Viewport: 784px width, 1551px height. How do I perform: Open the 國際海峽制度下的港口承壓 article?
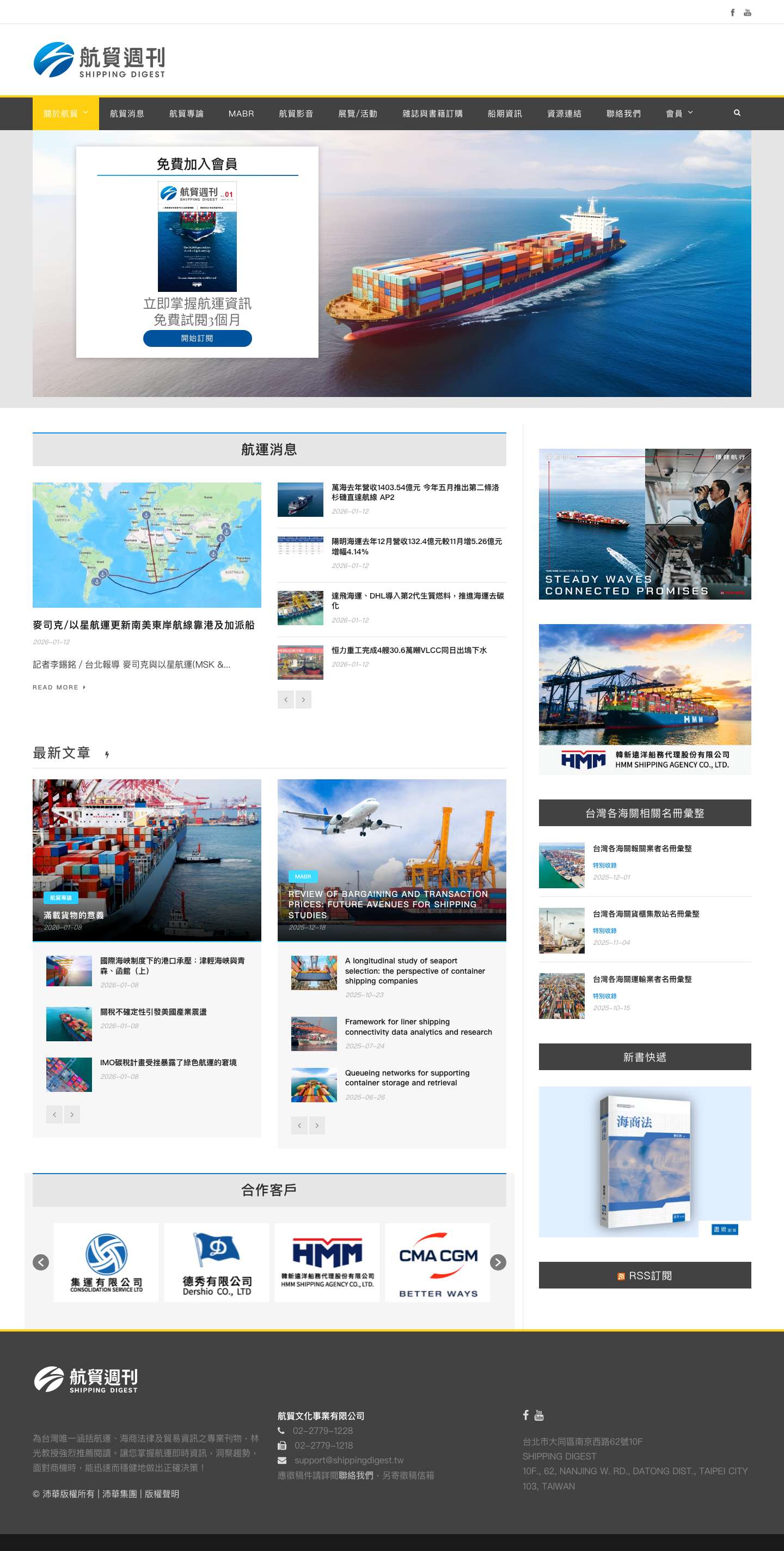[x=172, y=965]
